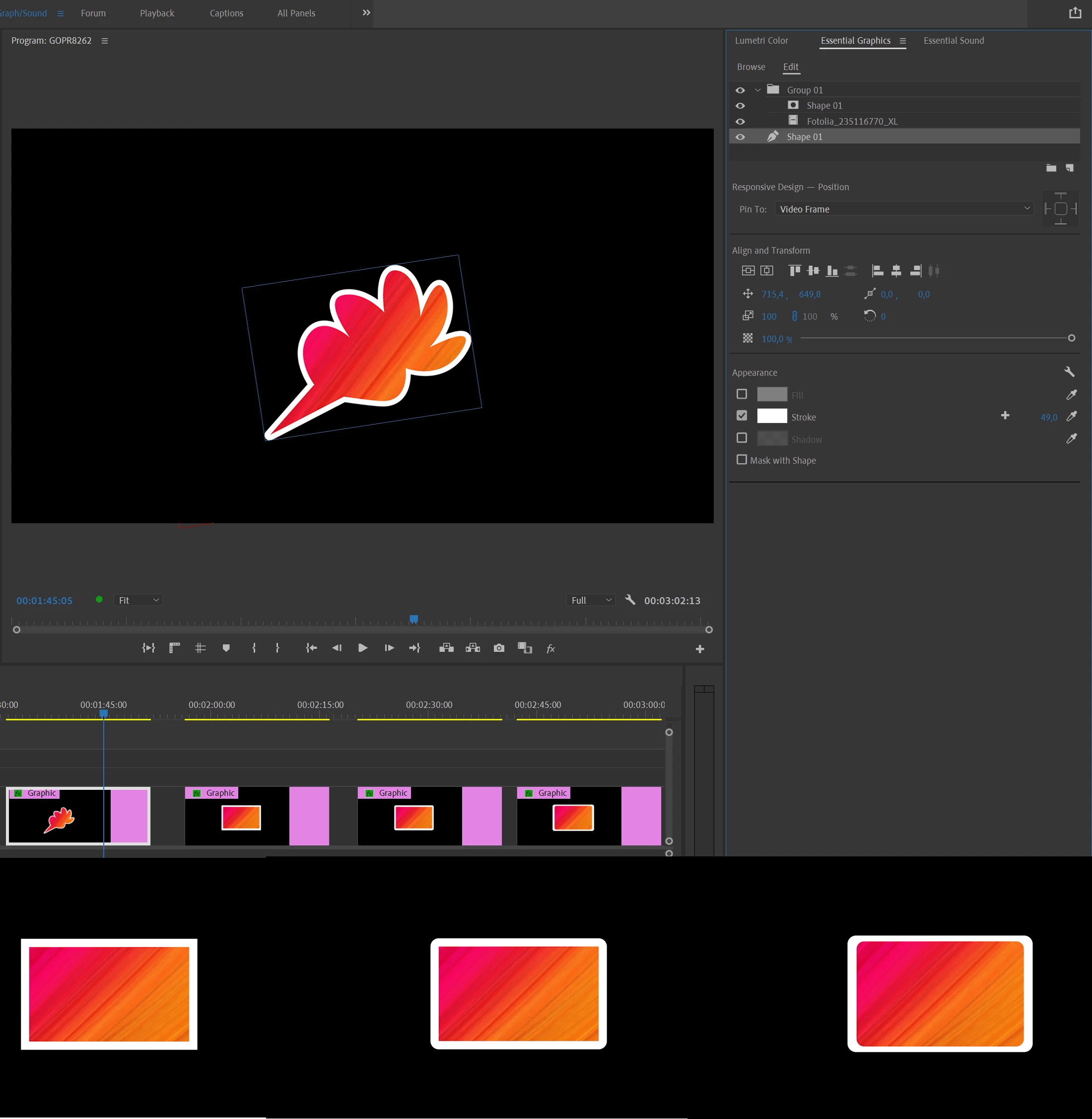Enable Mask with Shape checkbox
1092x1119 pixels.
(x=742, y=460)
